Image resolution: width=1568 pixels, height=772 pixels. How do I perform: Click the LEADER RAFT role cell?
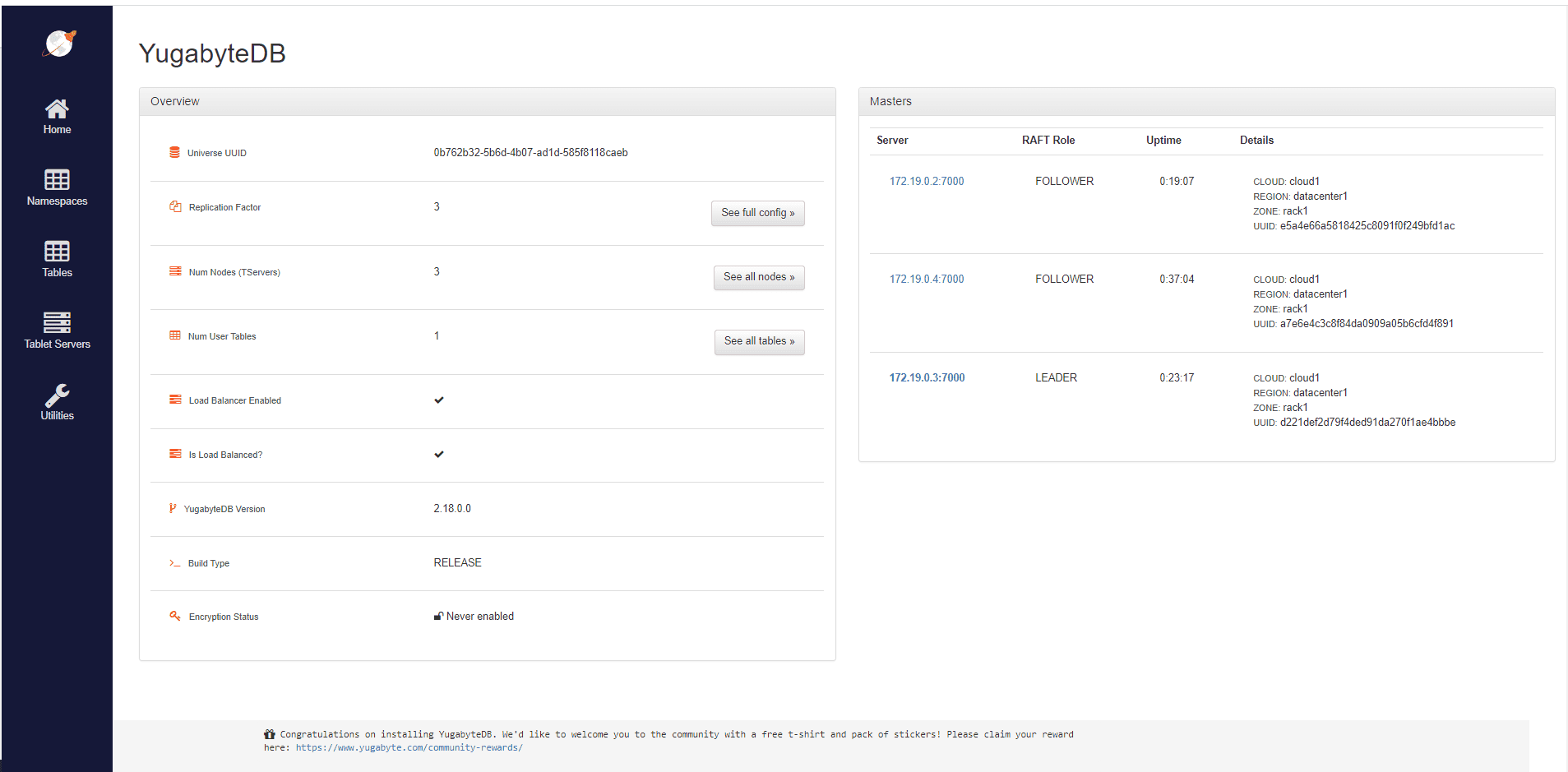pyautogui.click(x=1056, y=377)
